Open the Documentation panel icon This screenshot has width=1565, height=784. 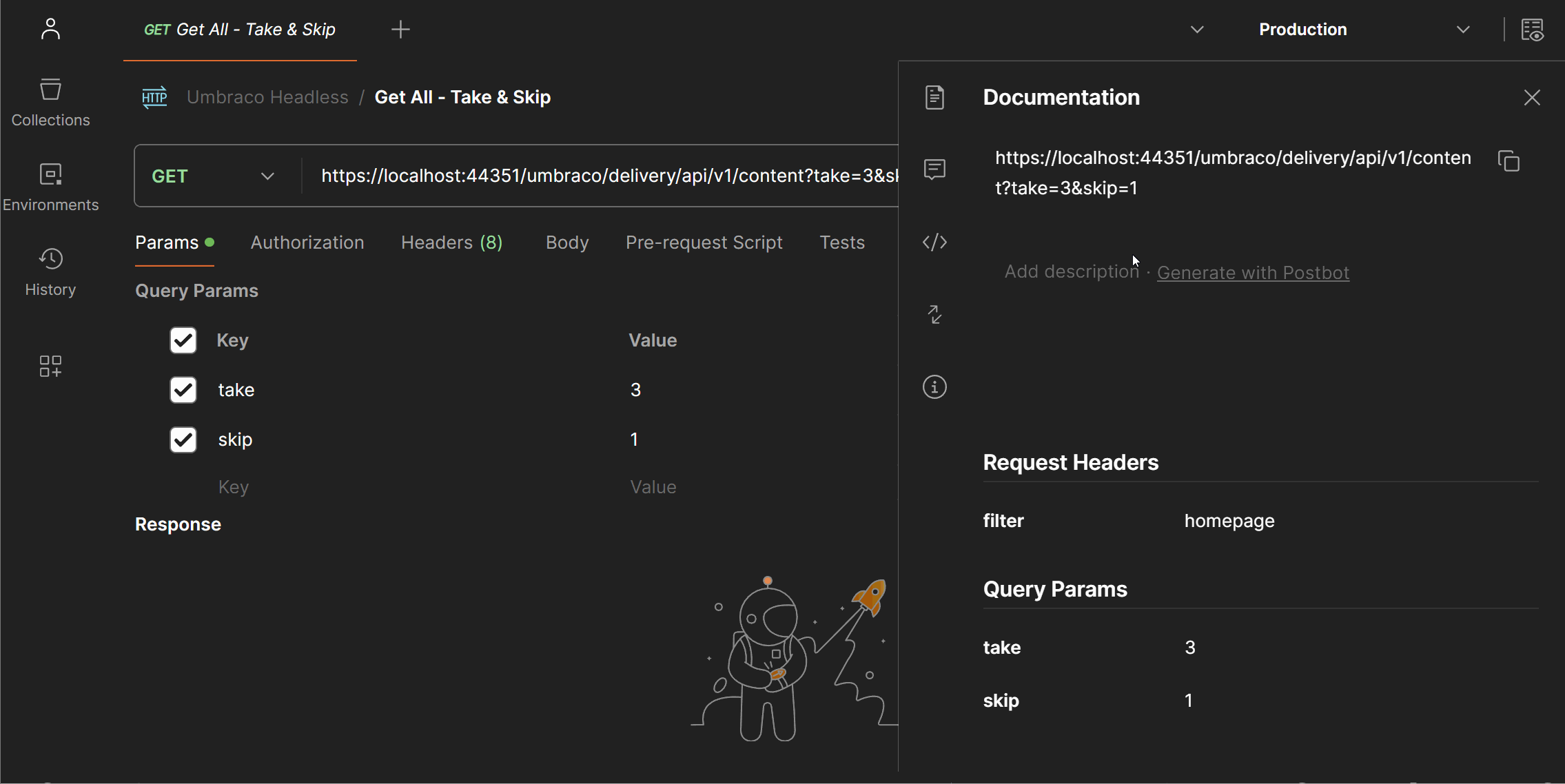[934, 97]
